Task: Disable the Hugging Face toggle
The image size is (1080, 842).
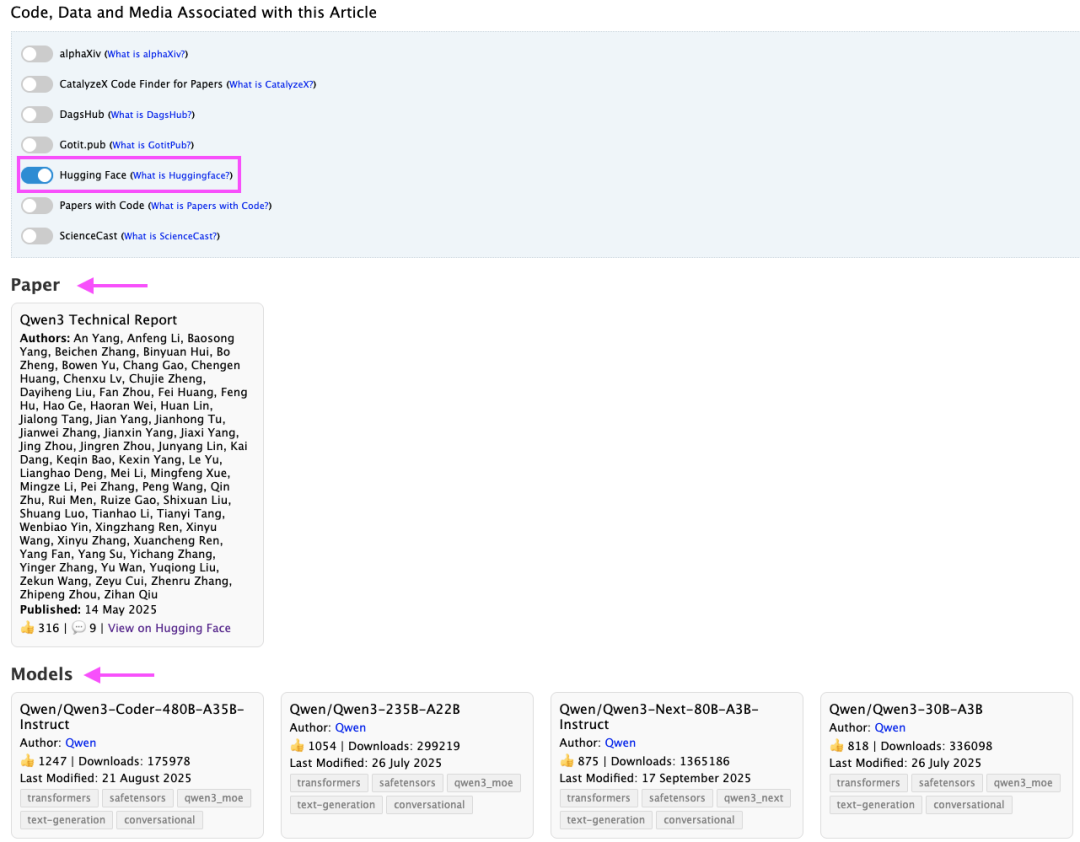Action: click(x=37, y=175)
